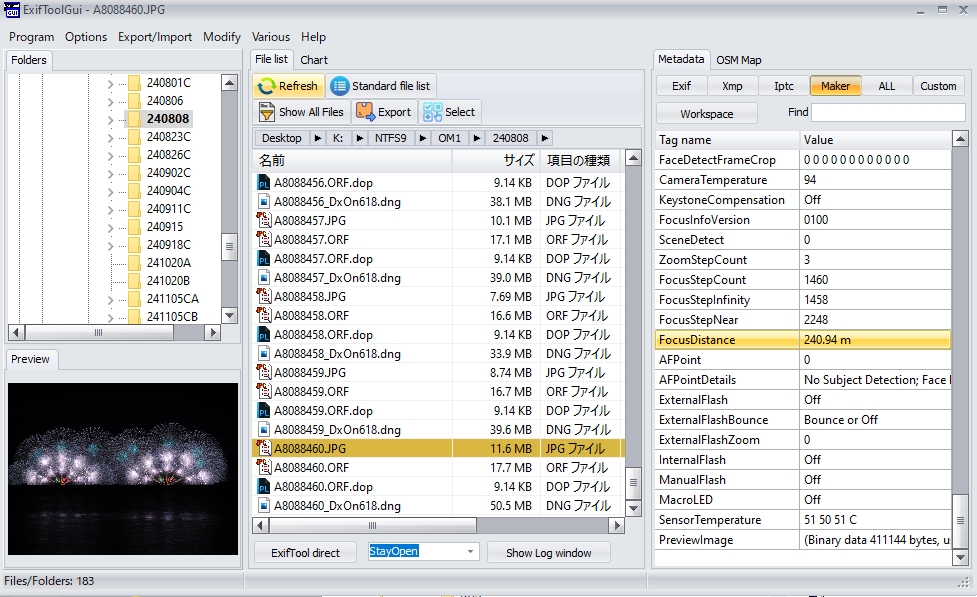Open the 240918C folder

tap(169, 245)
